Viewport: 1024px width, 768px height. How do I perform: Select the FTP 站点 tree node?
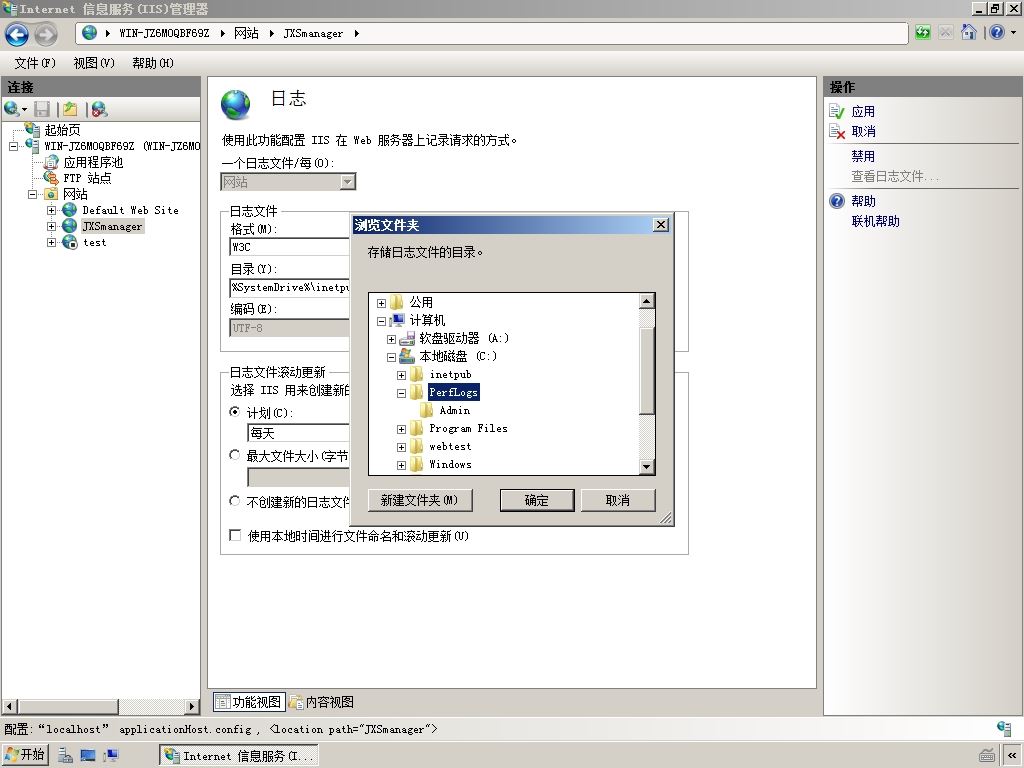pyautogui.click(x=87, y=178)
